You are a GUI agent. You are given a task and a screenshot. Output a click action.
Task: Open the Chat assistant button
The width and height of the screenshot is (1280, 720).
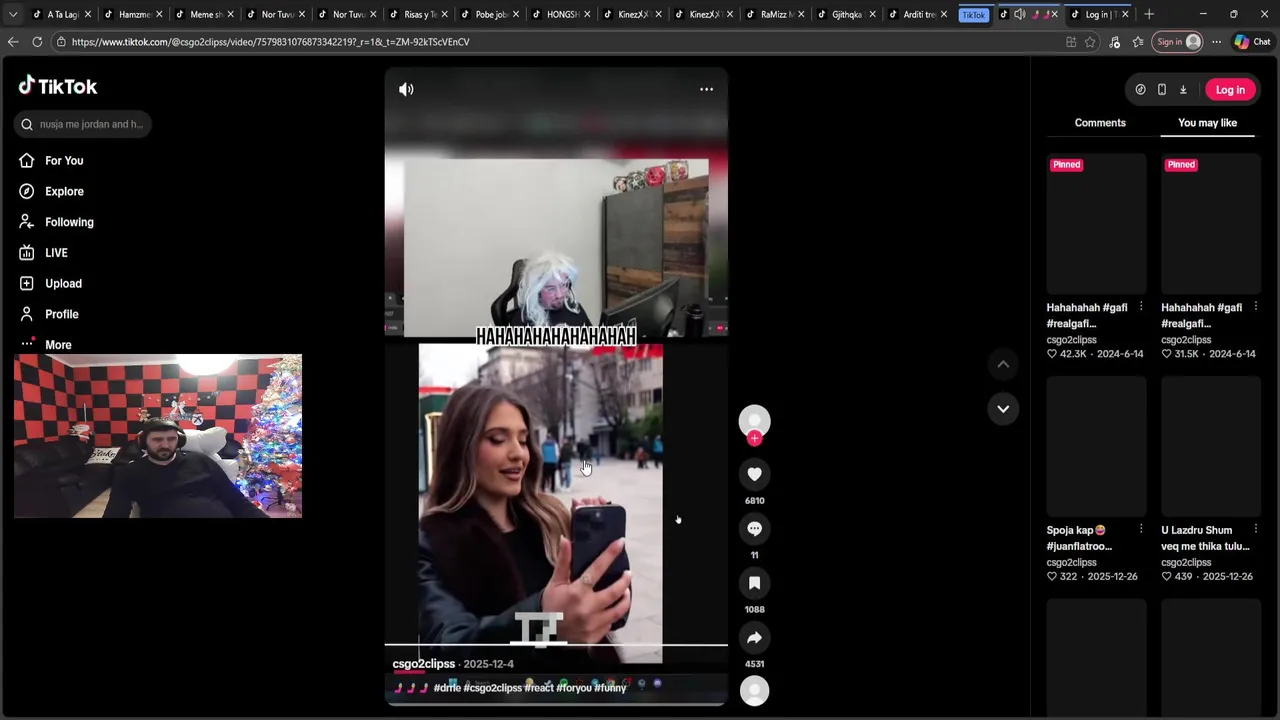coord(1252,42)
